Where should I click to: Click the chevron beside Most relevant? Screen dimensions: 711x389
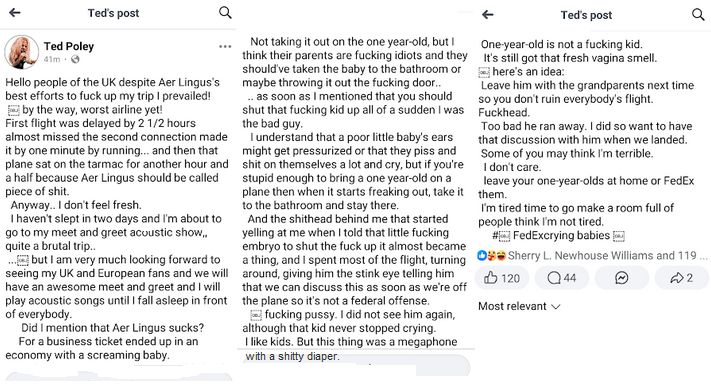click(556, 307)
